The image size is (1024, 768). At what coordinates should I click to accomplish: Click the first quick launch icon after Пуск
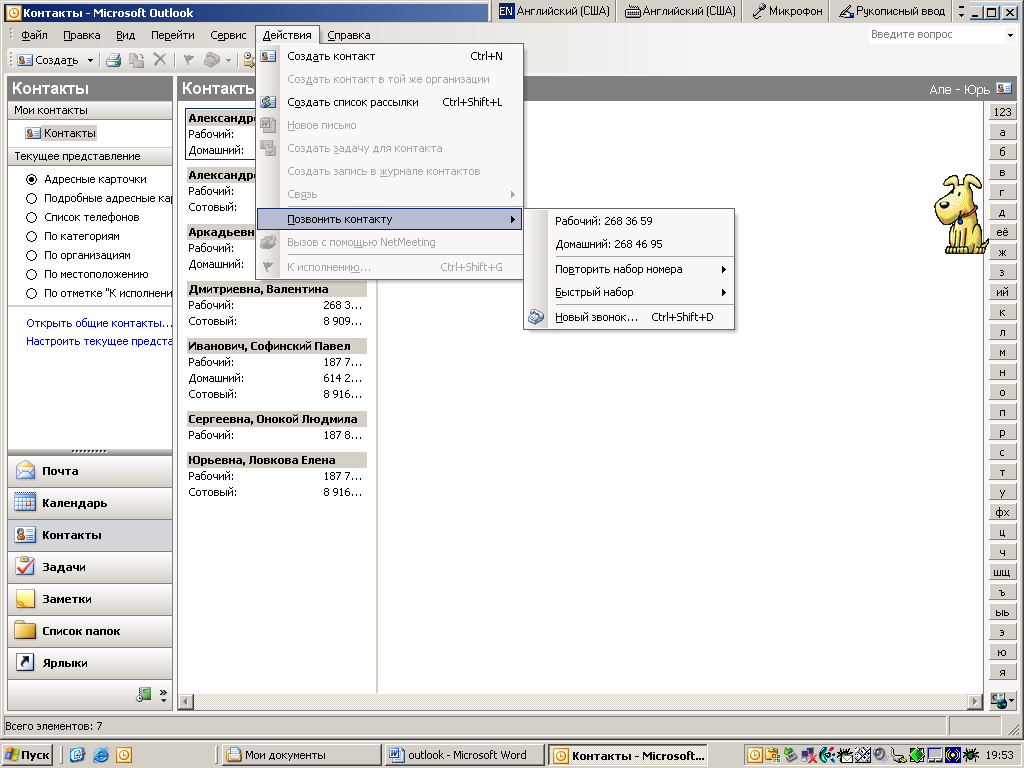coord(77,755)
